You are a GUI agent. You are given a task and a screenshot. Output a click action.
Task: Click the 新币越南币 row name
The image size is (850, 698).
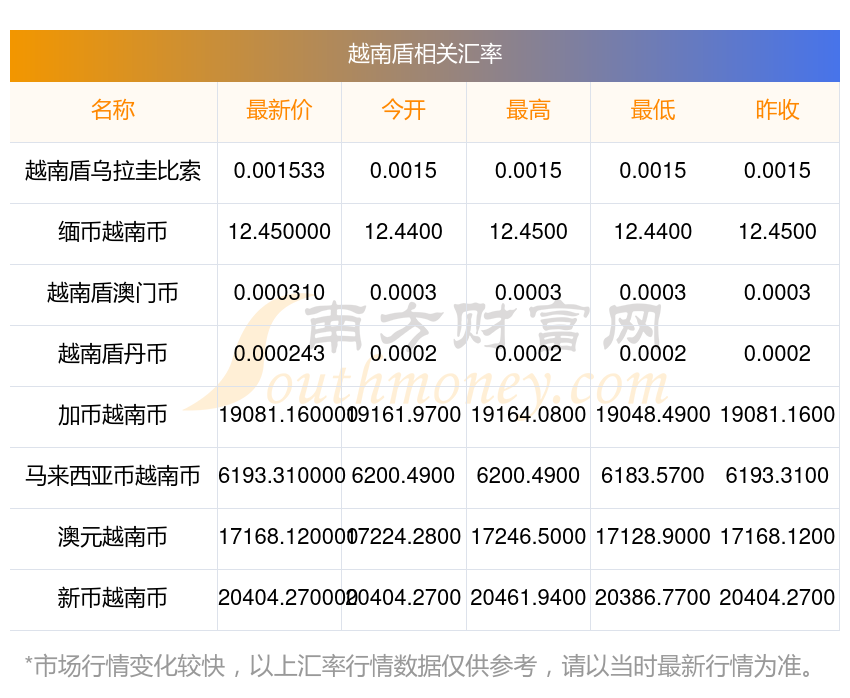click(113, 598)
